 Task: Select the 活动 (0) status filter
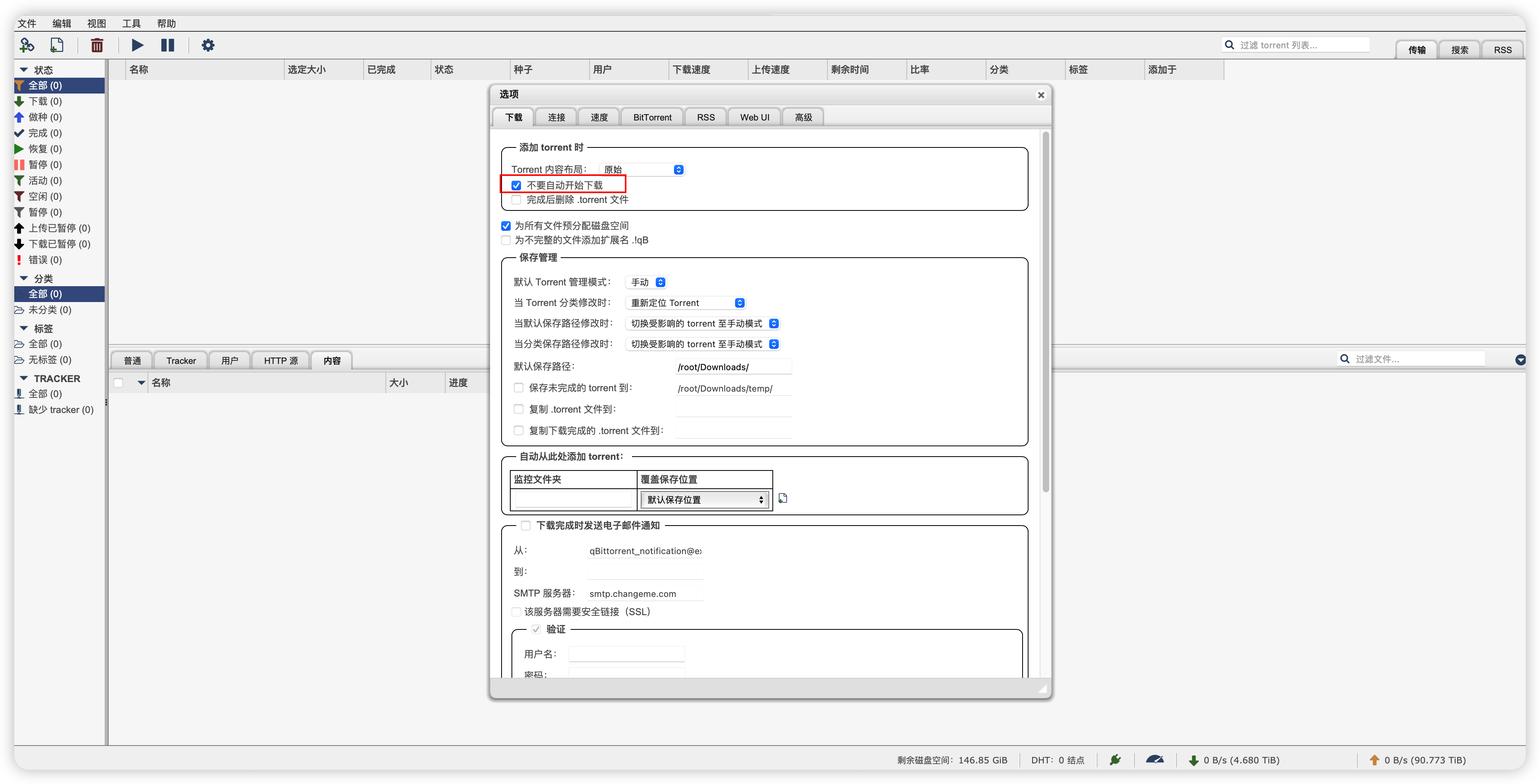click(x=59, y=180)
